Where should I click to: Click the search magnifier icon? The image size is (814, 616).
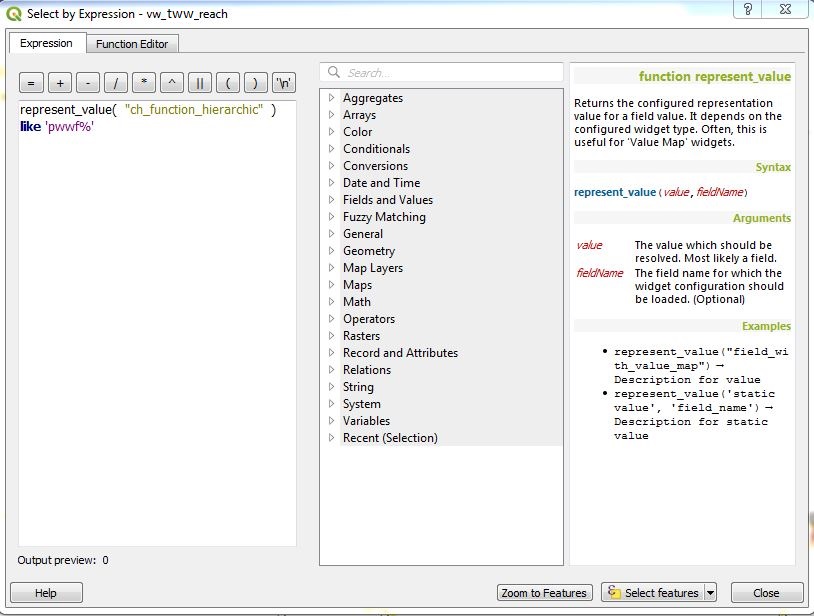point(334,72)
